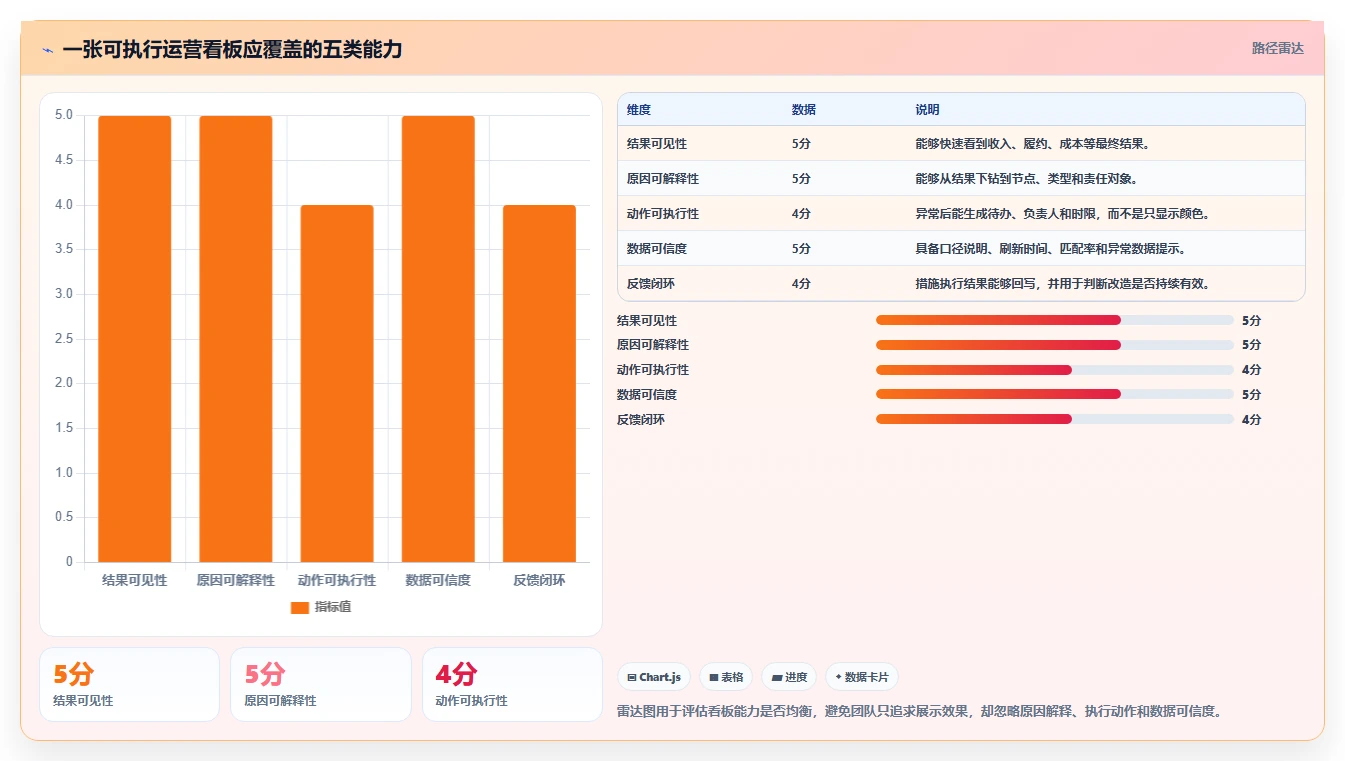Toggle the 指标值 legend swatch

click(300, 607)
